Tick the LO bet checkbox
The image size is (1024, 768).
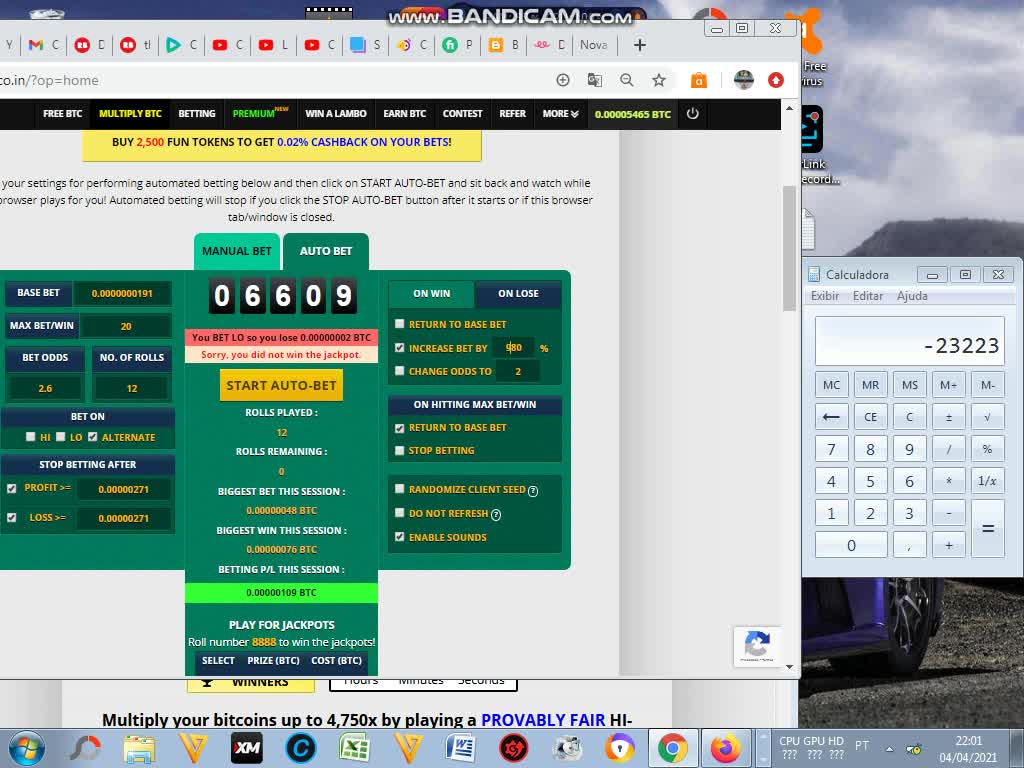[61, 437]
